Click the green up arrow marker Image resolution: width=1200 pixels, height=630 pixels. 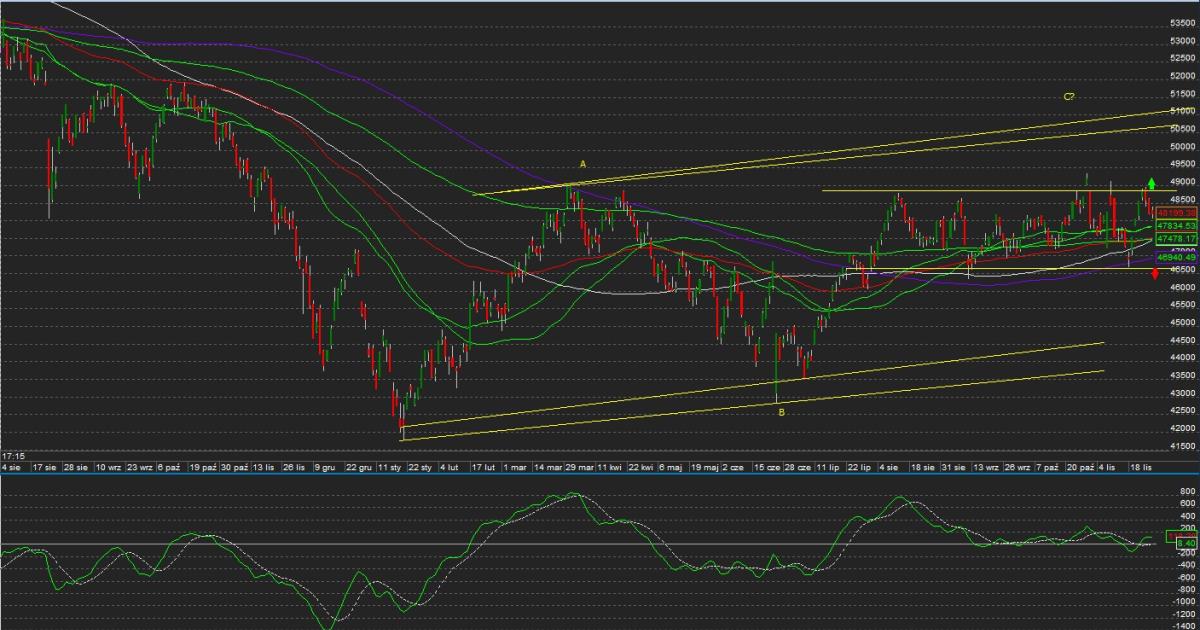(x=1151, y=183)
